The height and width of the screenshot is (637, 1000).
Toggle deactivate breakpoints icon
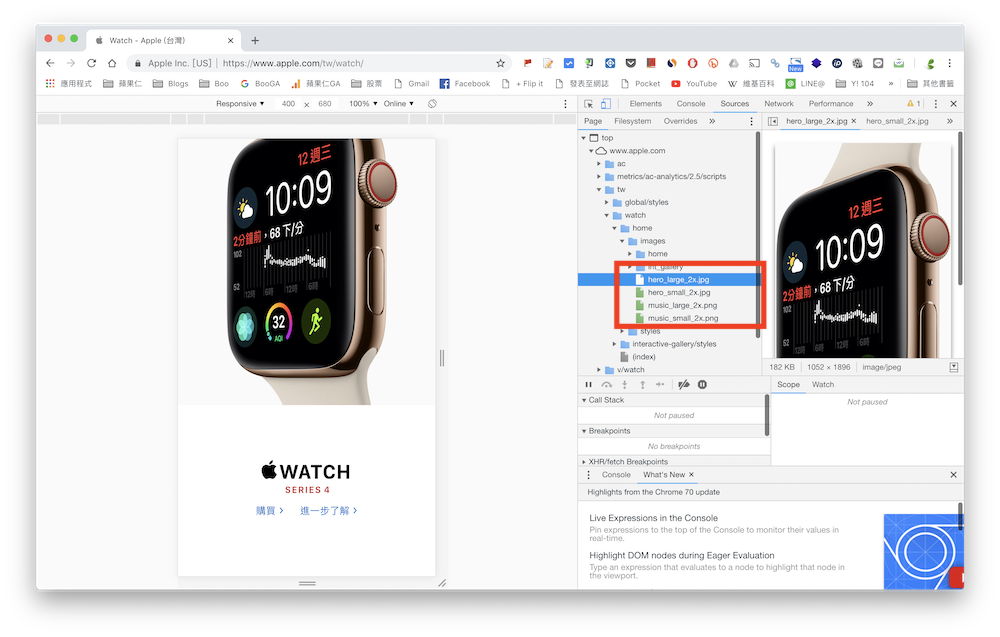coord(684,384)
